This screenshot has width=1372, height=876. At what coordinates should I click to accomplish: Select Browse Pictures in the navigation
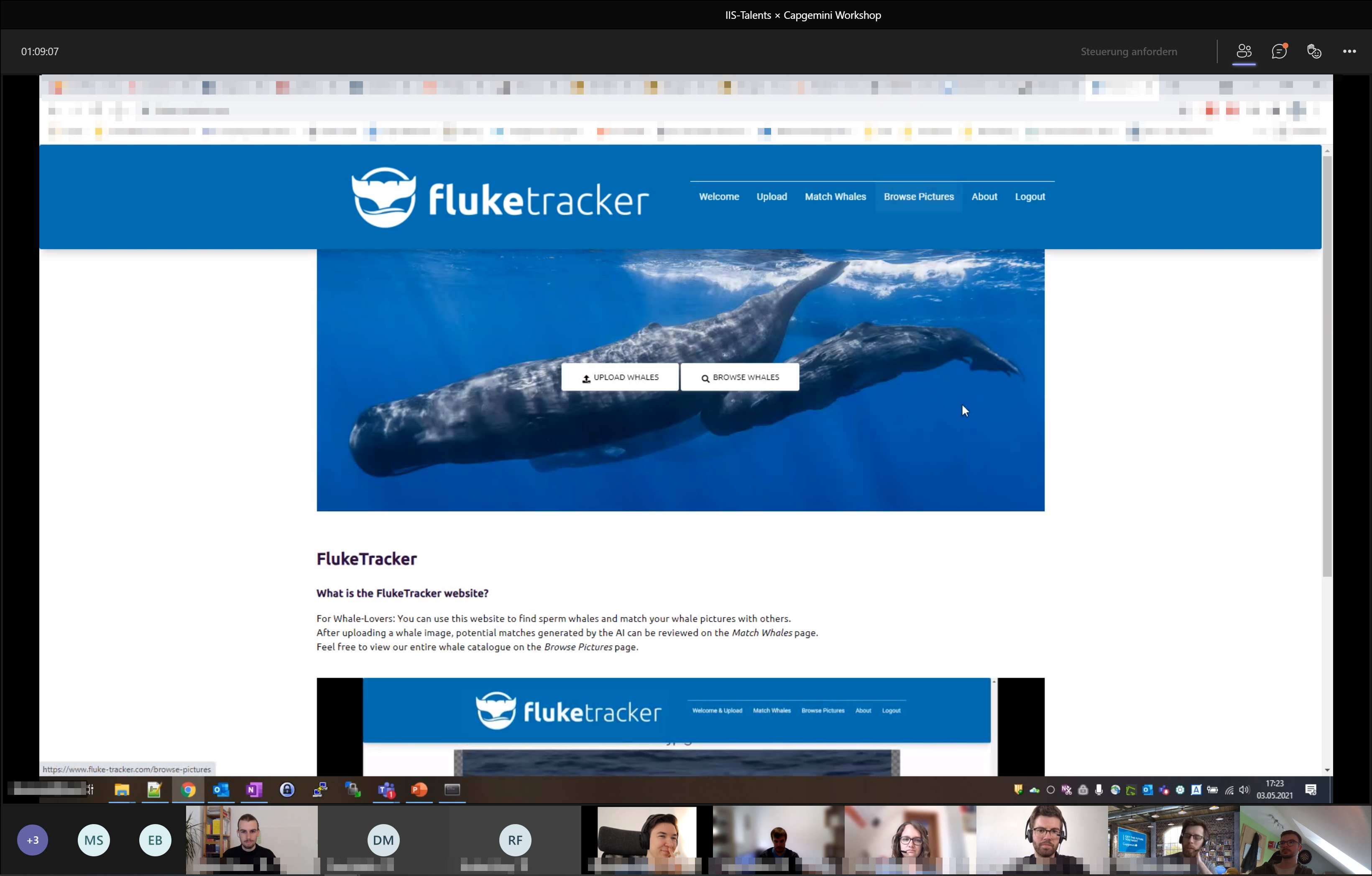(x=918, y=197)
